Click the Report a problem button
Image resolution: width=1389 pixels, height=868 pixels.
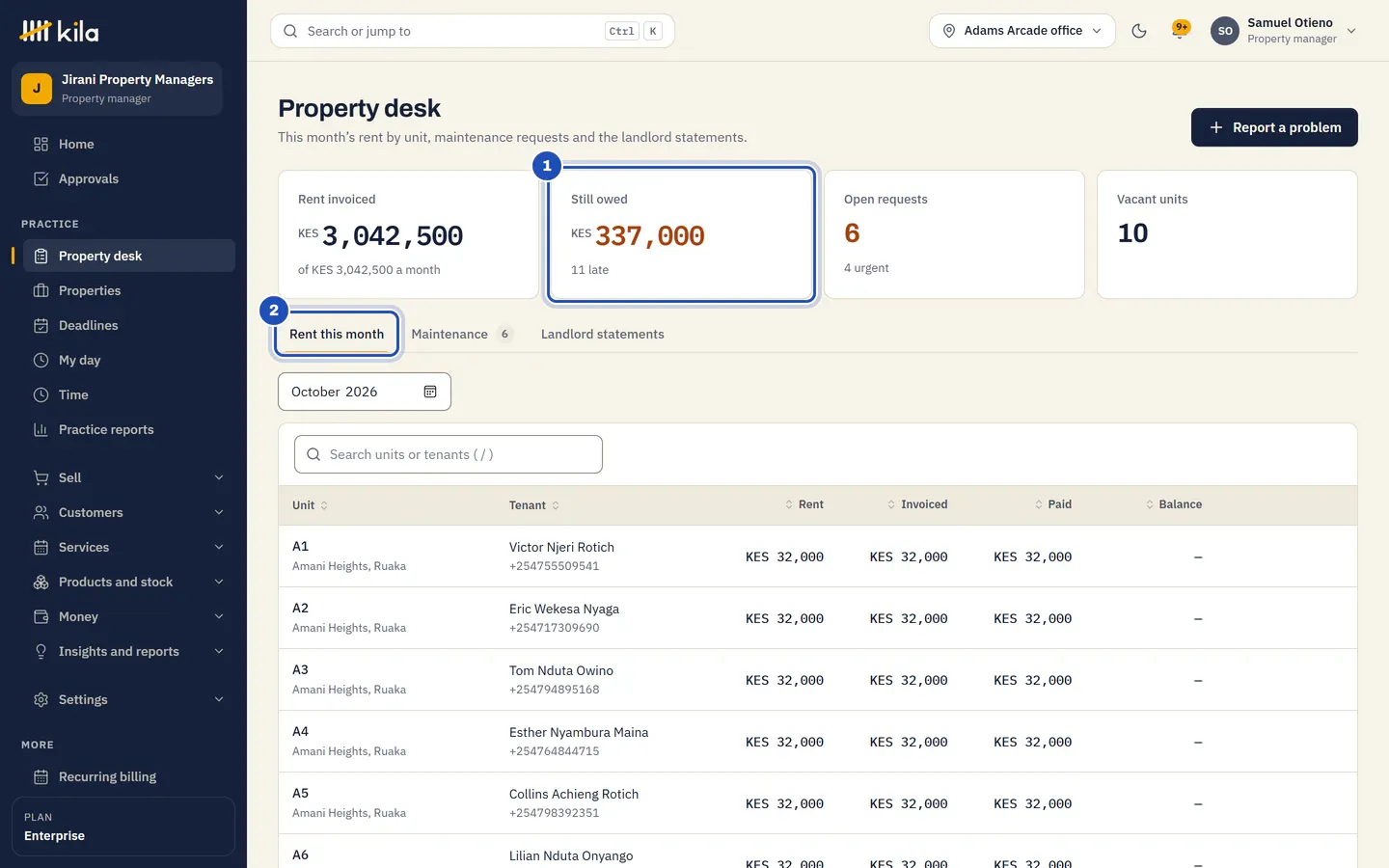(x=1274, y=127)
